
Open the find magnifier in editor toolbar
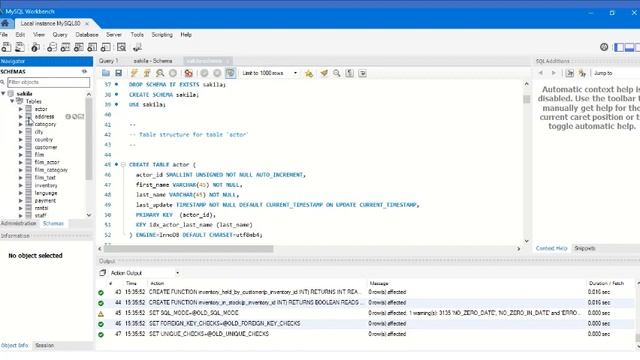[x=337, y=73]
